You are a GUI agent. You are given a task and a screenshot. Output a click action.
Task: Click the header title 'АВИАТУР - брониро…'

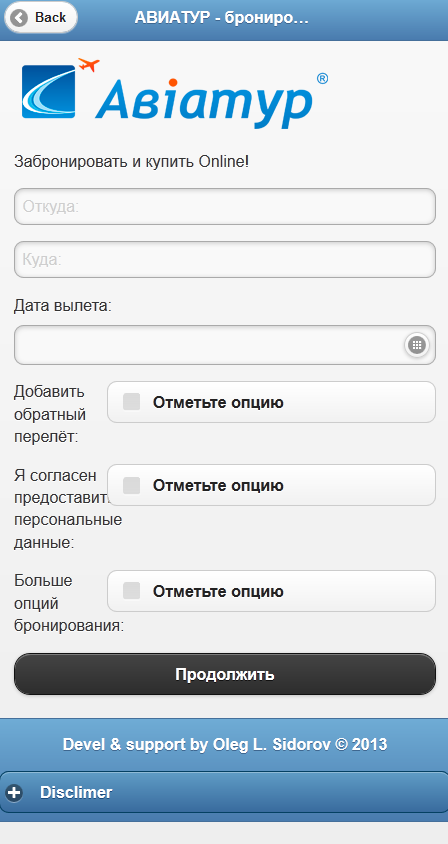coord(221,18)
